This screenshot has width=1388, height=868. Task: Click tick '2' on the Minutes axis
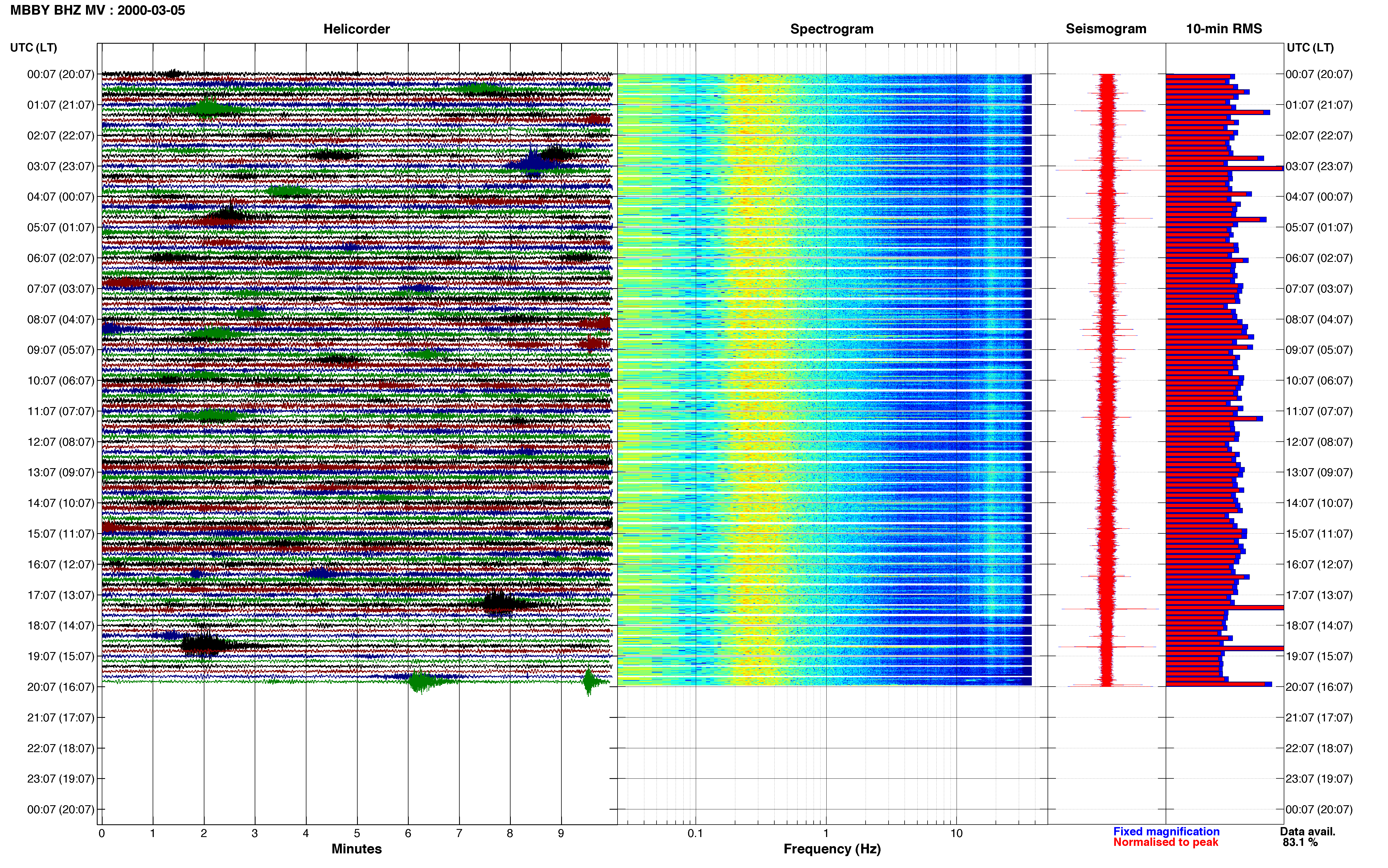click(x=204, y=833)
